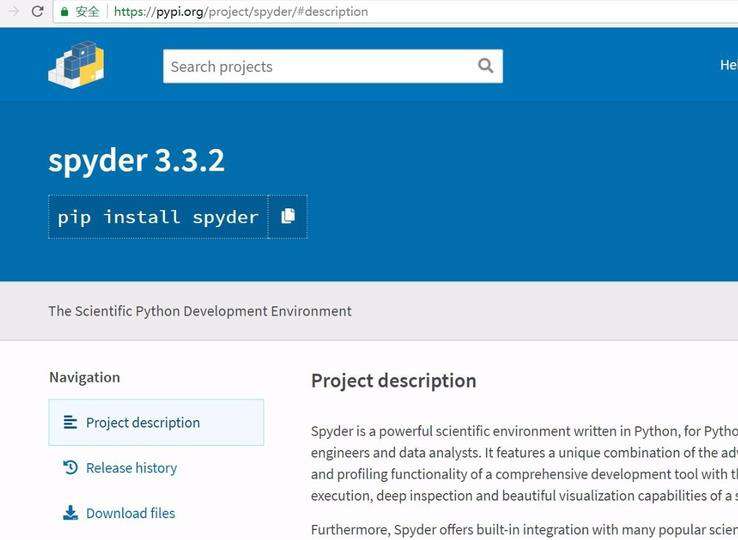Click paragraph starting 'Furthermore, Spyder offers'
This screenshot has width=738, height=540.
pyautogui.click(x=524, y=529)
